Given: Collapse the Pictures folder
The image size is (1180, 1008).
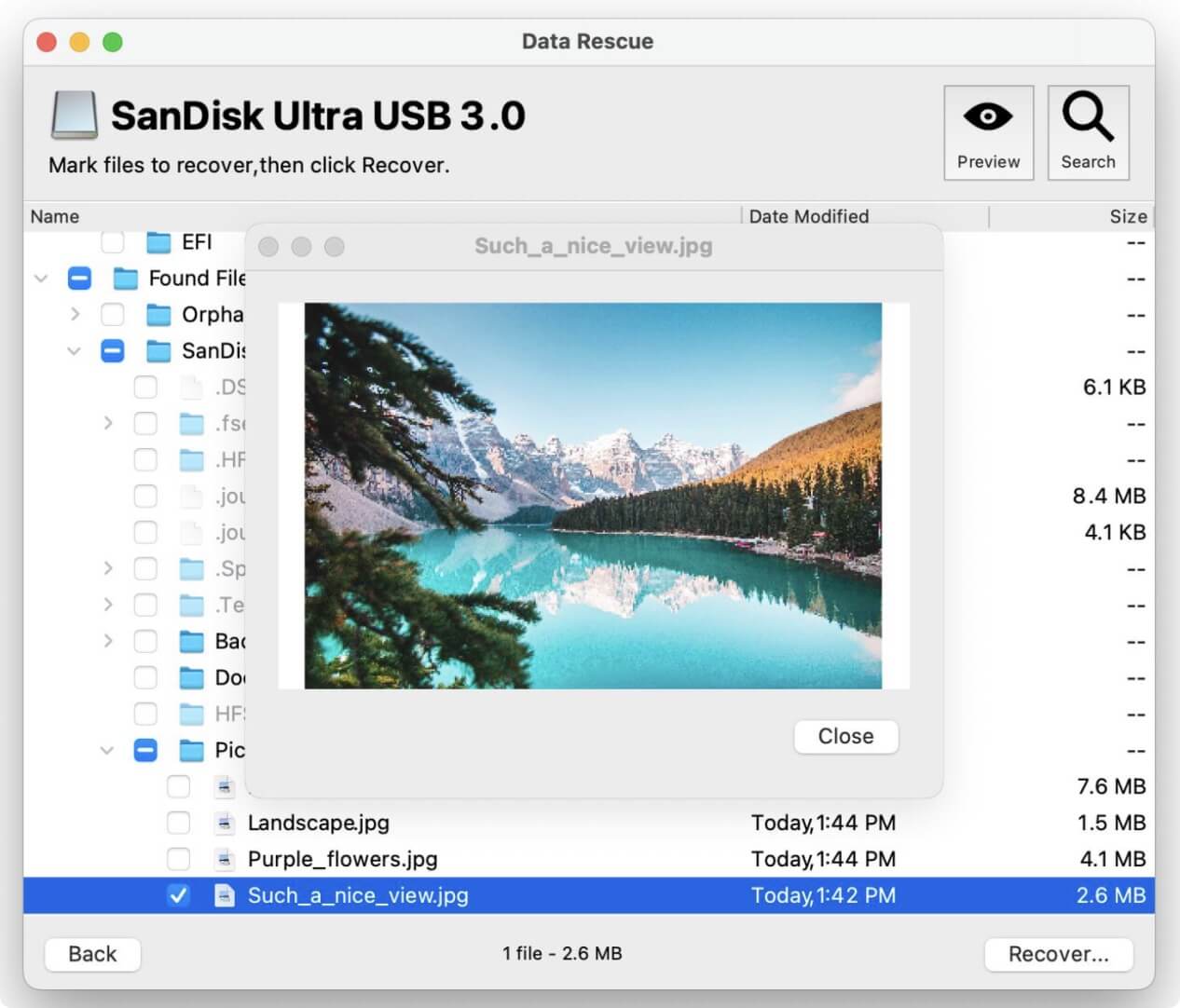Looking at the screenshot, I should click(107, 750).
